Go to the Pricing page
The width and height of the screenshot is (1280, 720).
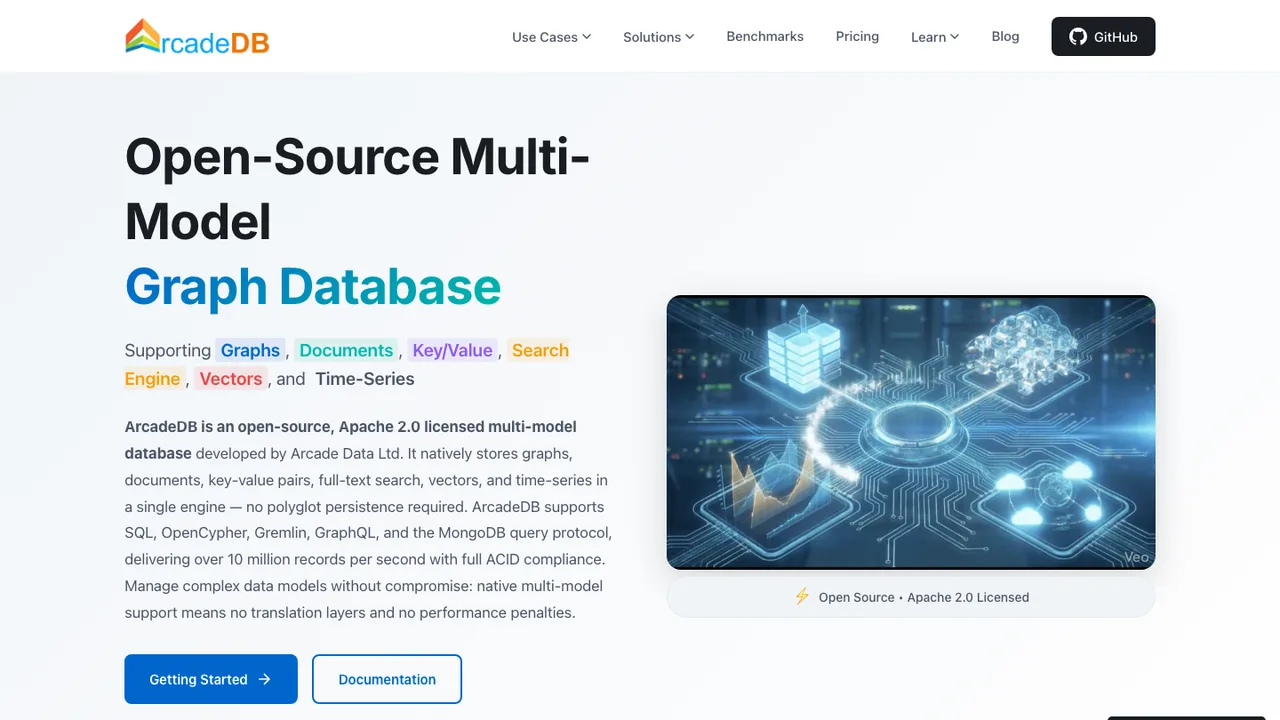point(857,36)
